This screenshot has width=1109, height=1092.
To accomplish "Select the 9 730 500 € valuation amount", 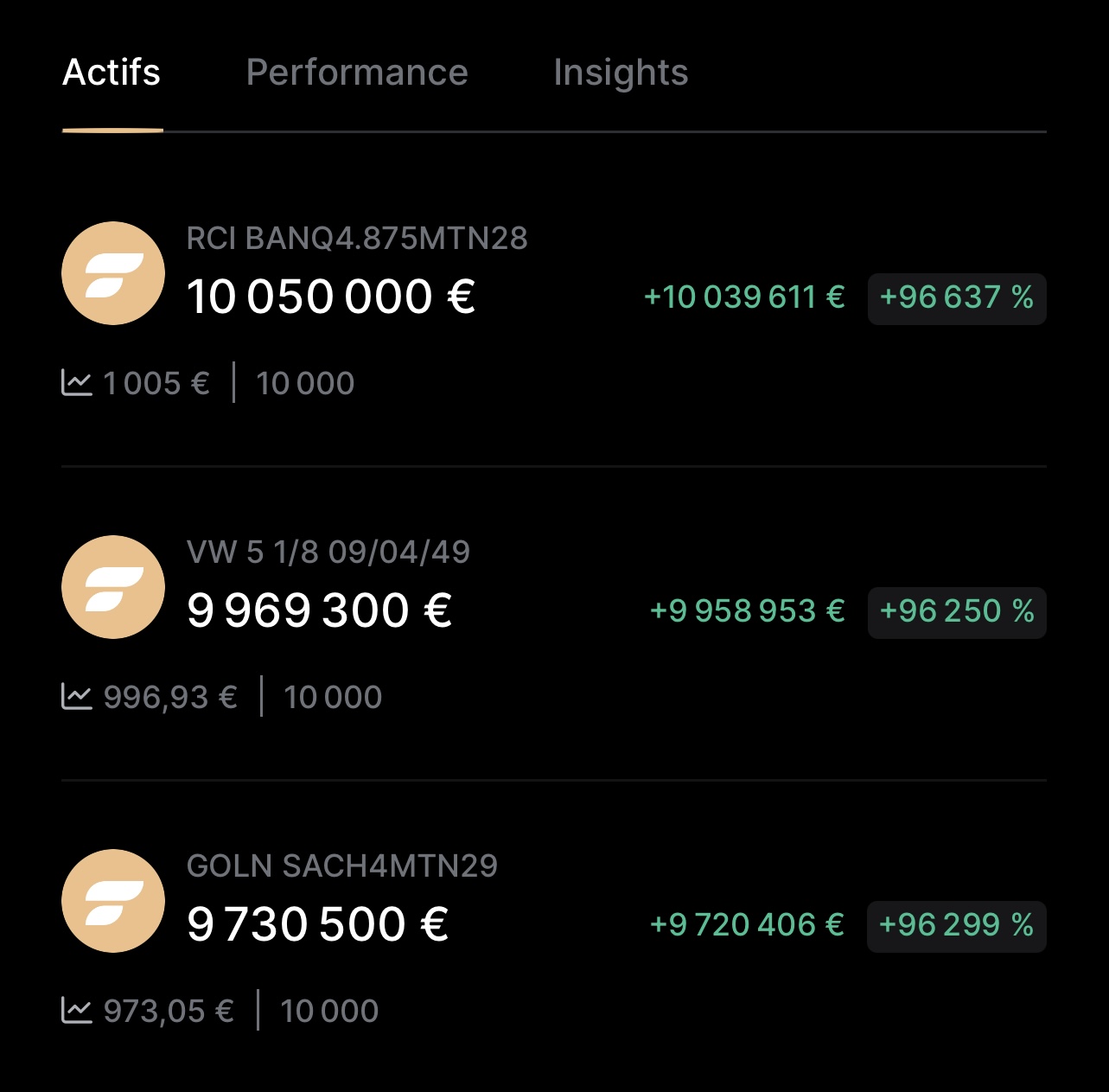I will pyautogui.click(x=318, y=924).
